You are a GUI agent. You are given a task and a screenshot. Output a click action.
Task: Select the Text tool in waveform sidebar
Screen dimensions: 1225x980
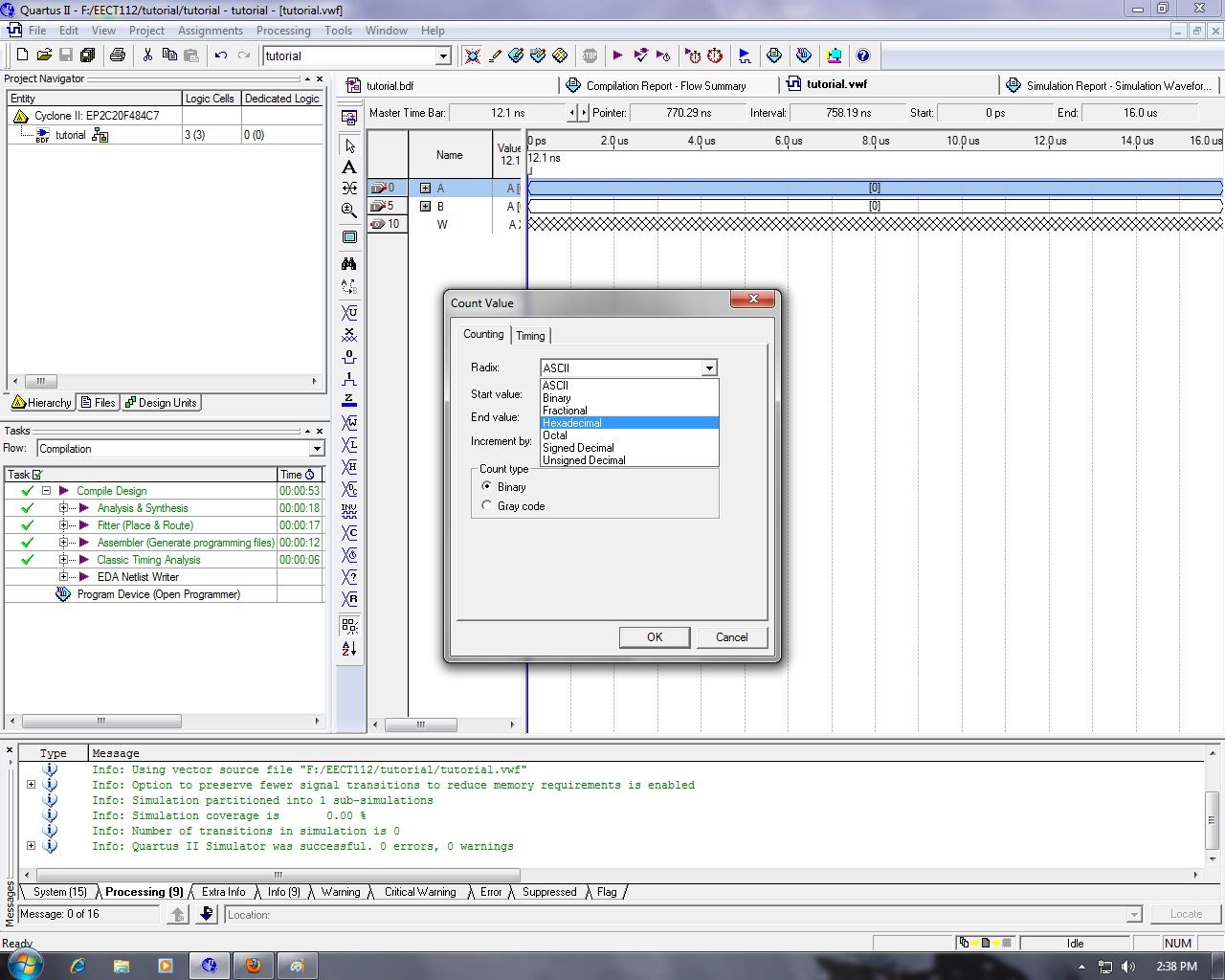pyautogui.click(x=349, y=167)
